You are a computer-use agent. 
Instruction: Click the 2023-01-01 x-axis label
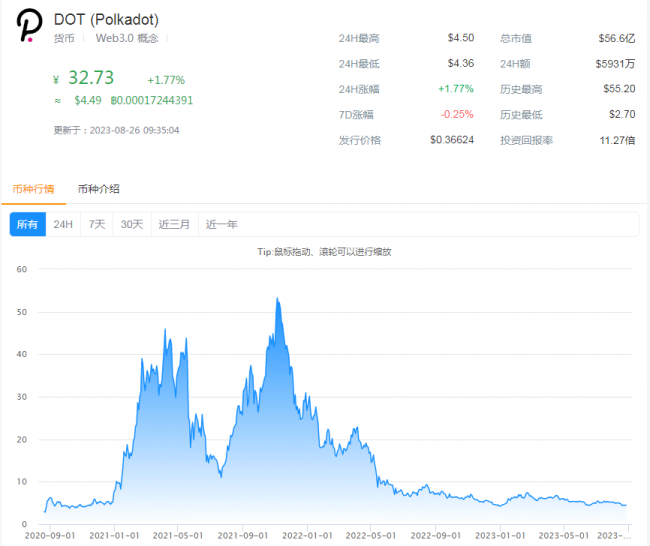tap(500, 536)
